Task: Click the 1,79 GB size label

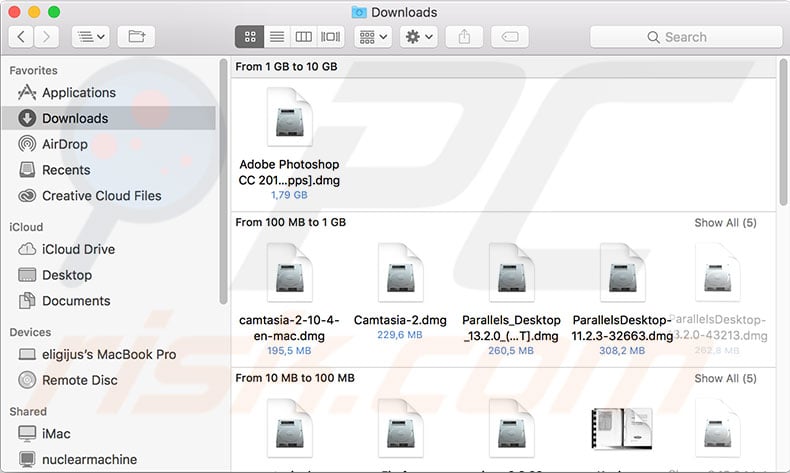Action: pyautogui.click(x=289, y=195)
